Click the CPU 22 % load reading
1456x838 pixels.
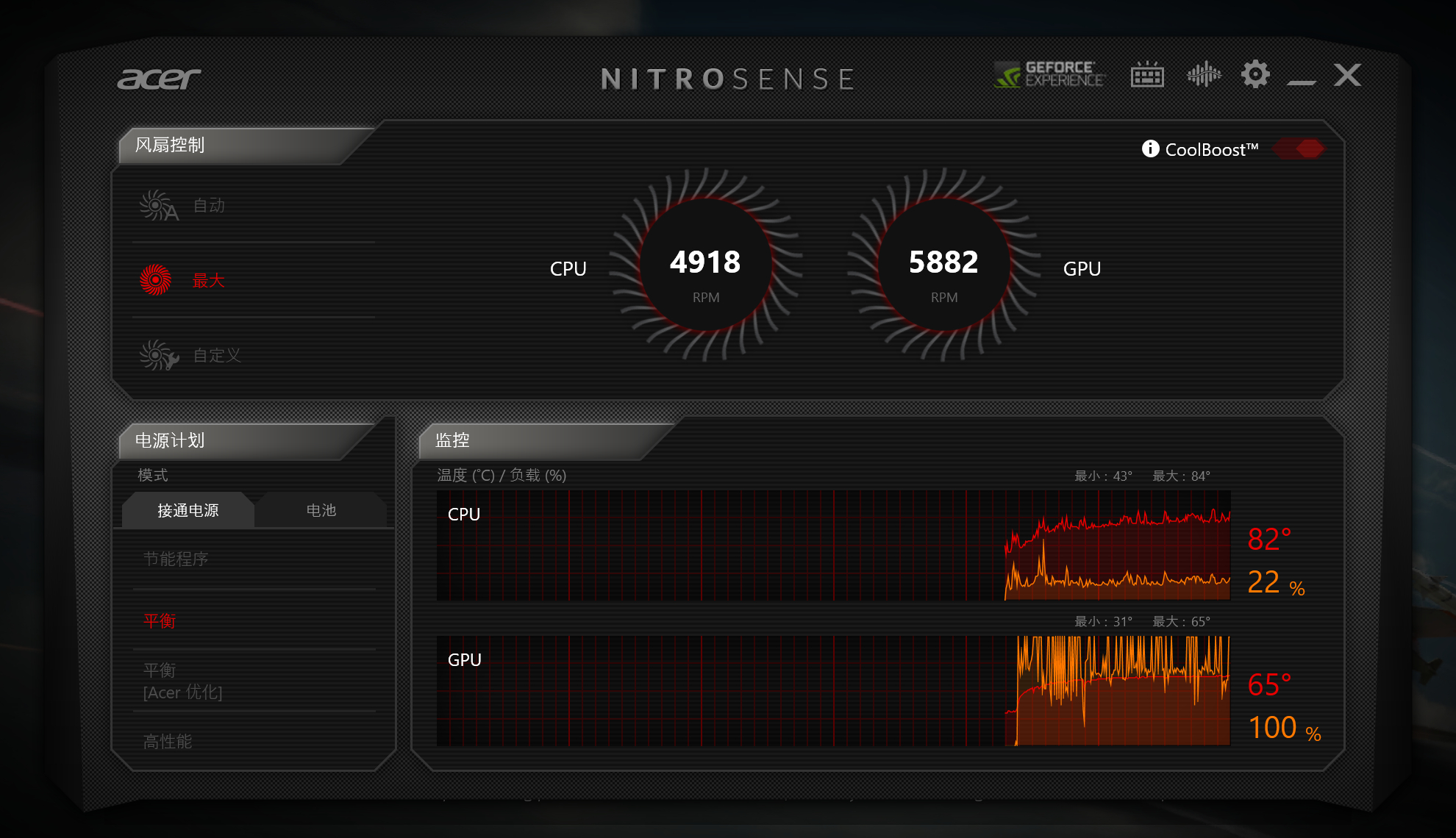pos(1277,582)
